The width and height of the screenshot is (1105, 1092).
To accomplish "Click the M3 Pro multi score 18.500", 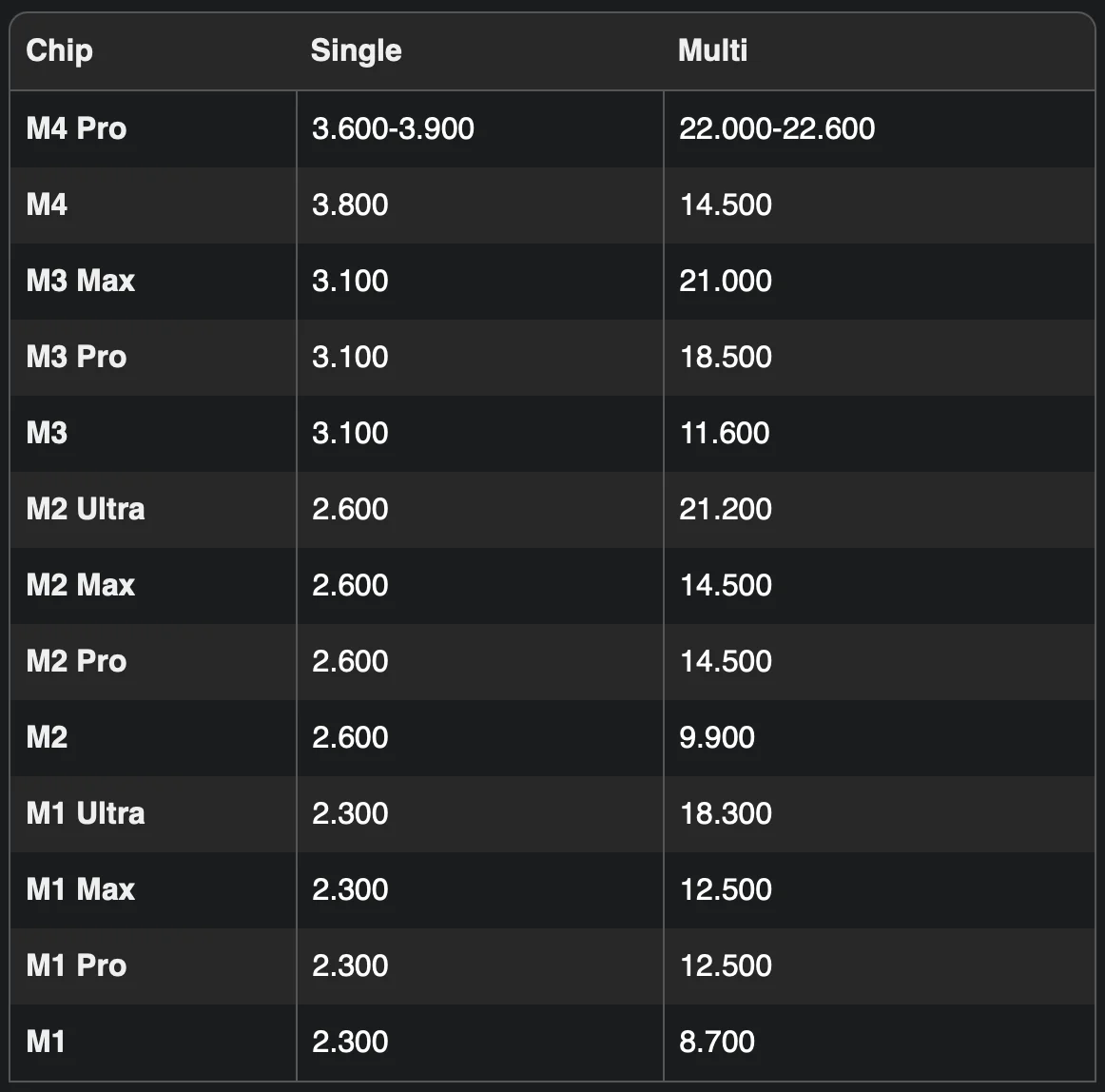I will [726, 357].
